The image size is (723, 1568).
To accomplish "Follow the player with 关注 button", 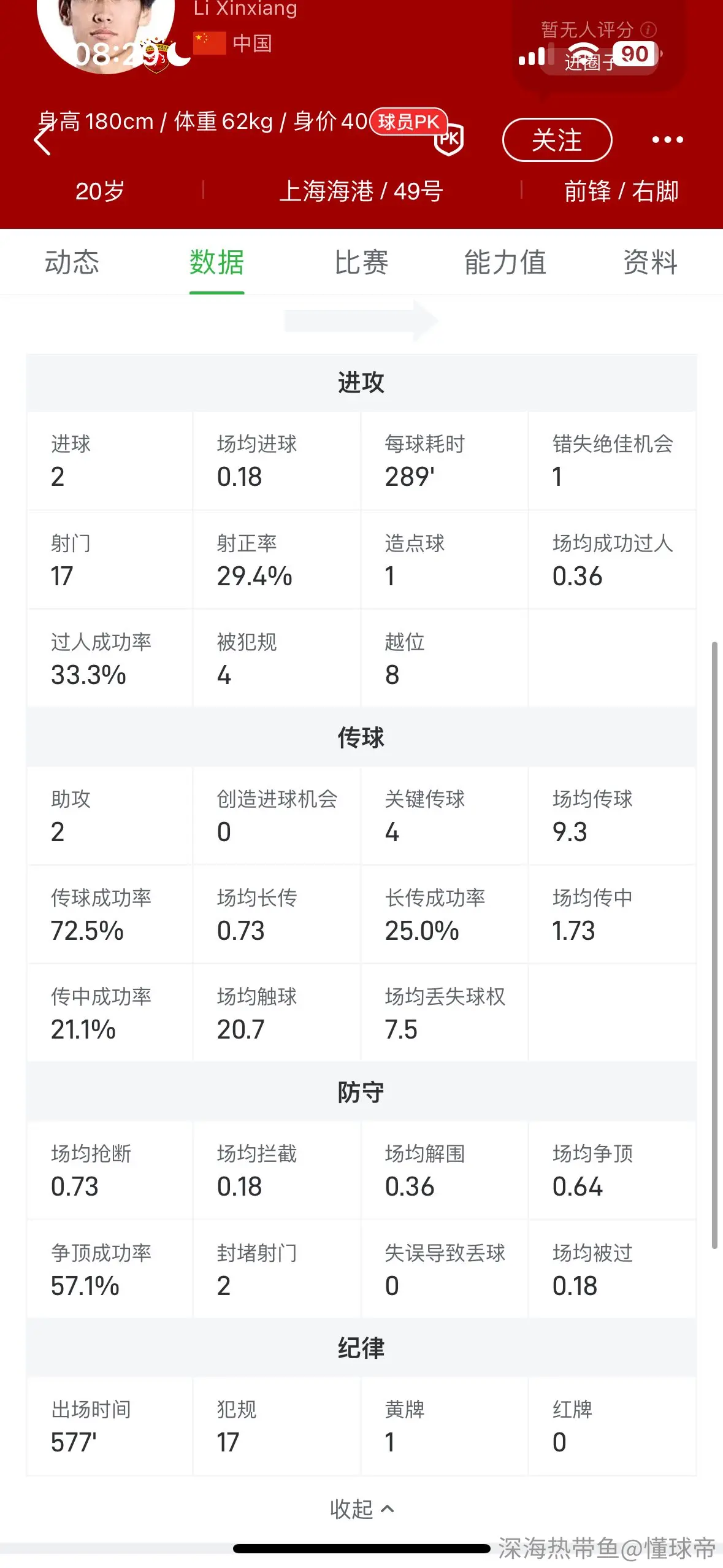I will click(x=557, y=140).
